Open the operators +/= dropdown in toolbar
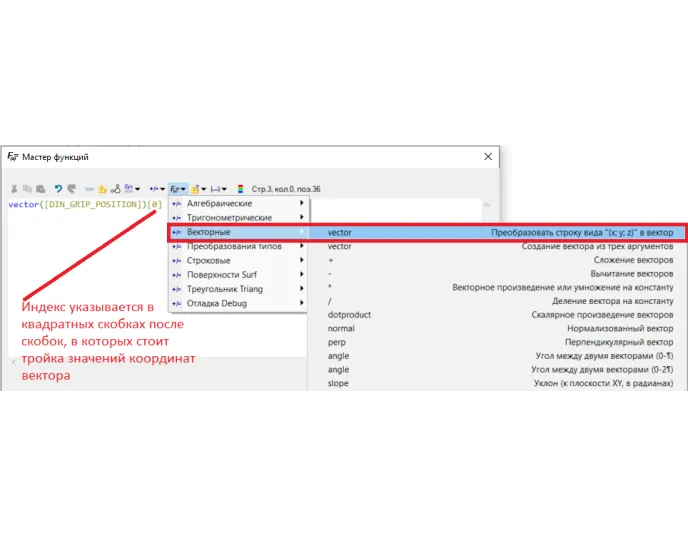The height and width of the screenshot is (537, 688). [x=157, y=189]
